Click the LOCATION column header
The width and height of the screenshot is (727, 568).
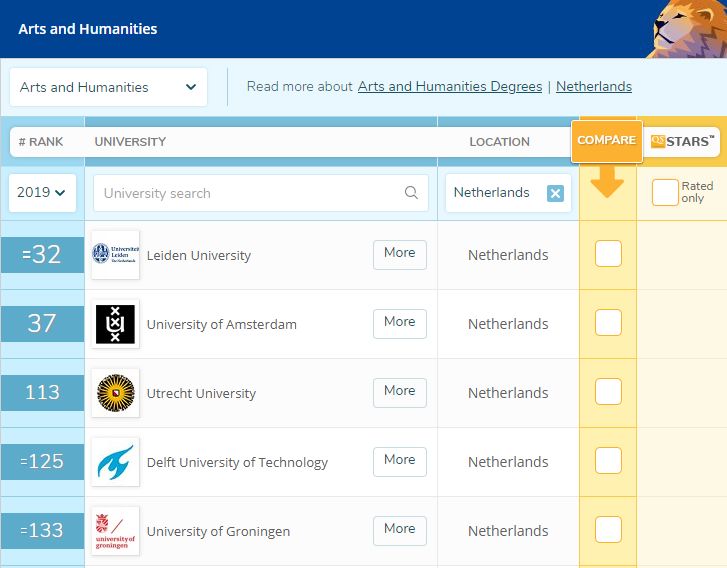[x=499, y=142]
